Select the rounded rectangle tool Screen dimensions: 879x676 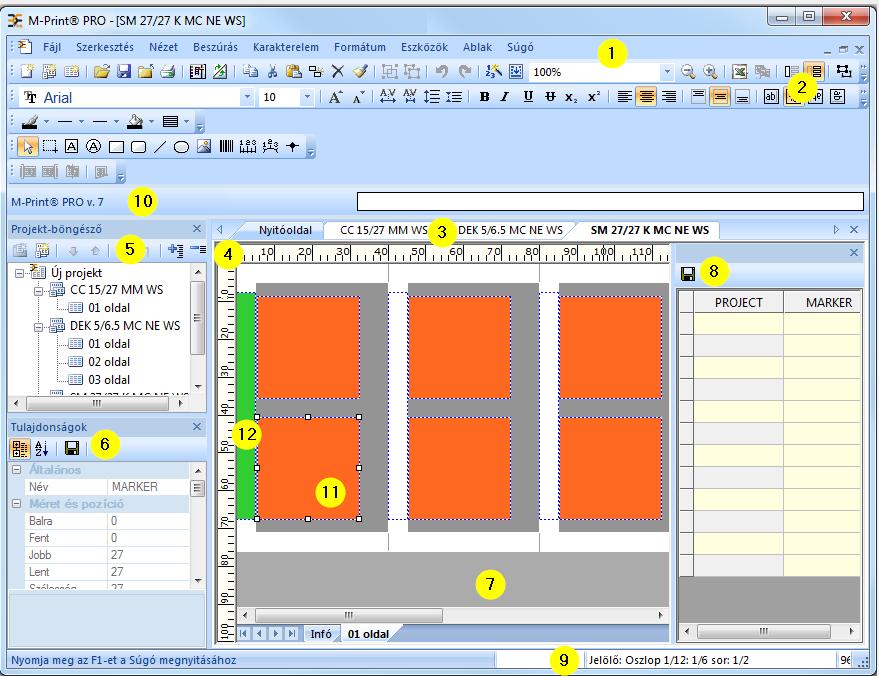click(138, 147)
